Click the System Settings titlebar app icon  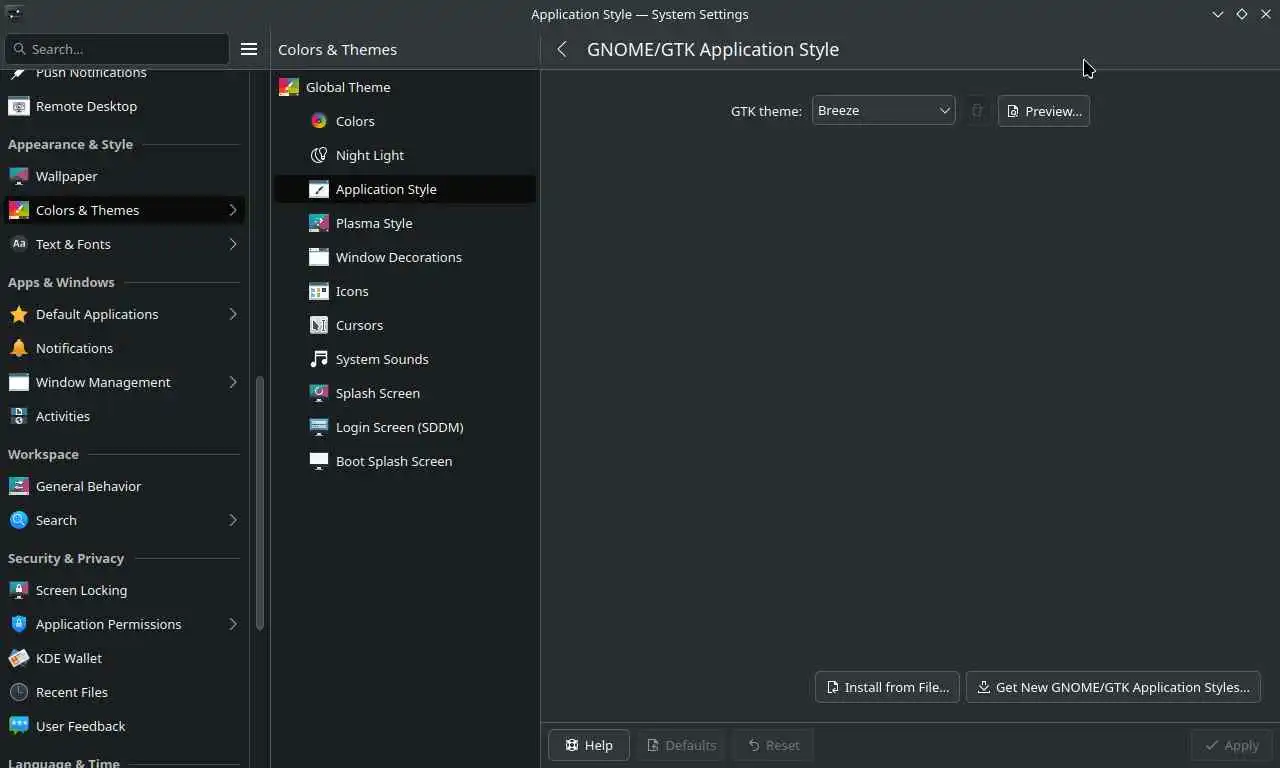14,14
